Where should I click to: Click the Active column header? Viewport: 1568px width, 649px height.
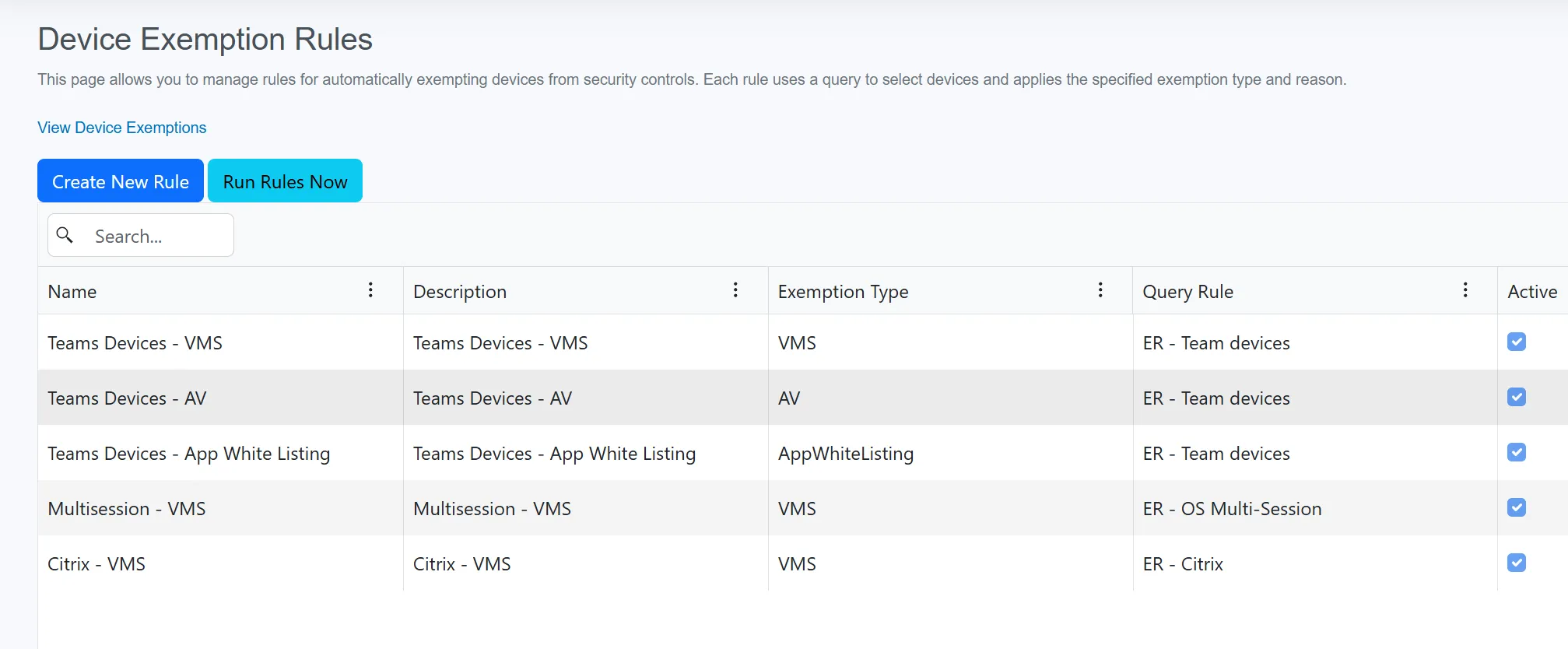(1531, 292)
